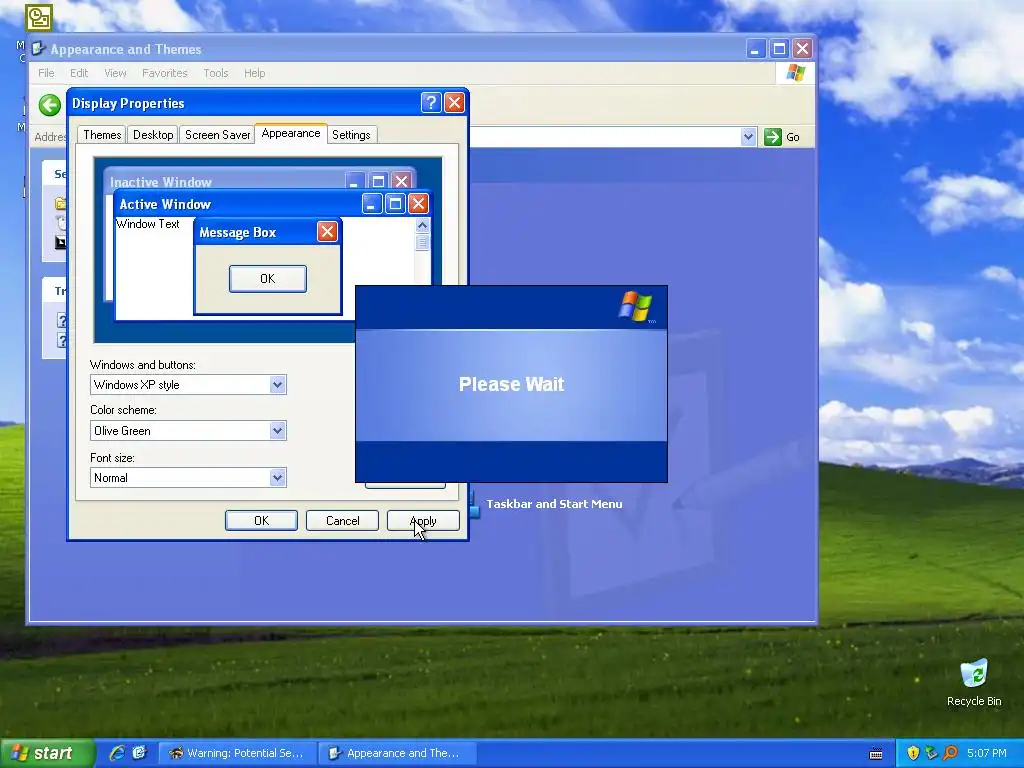Viewport: 1024px width, 768px height.
Task: Click the green Go arrow icon
Action: click(773, 136)
